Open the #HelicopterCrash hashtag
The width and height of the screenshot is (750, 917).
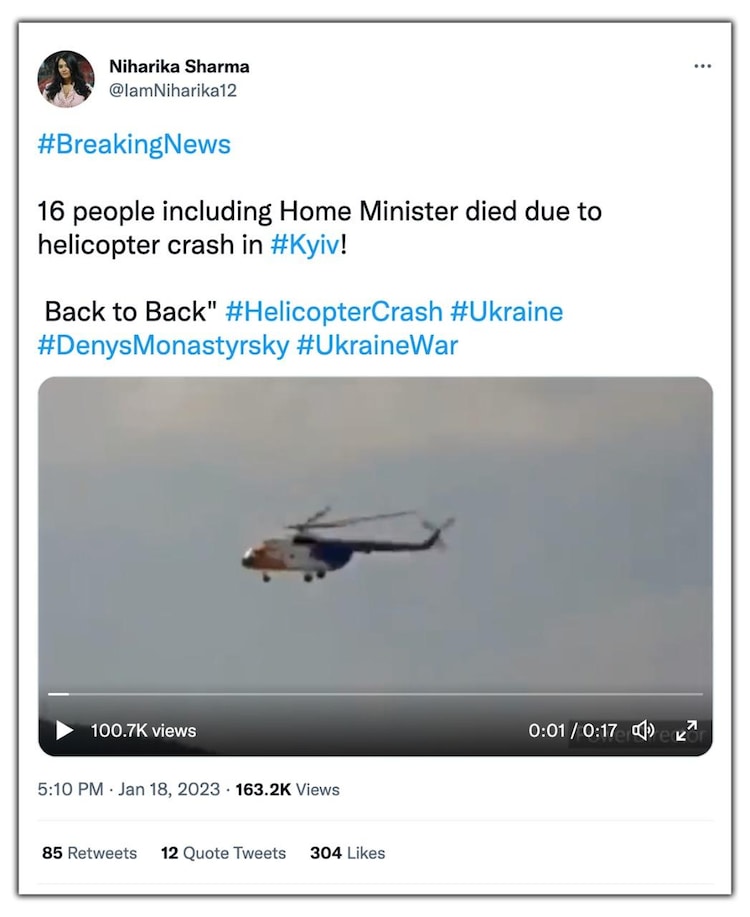[x=333, y=311]
